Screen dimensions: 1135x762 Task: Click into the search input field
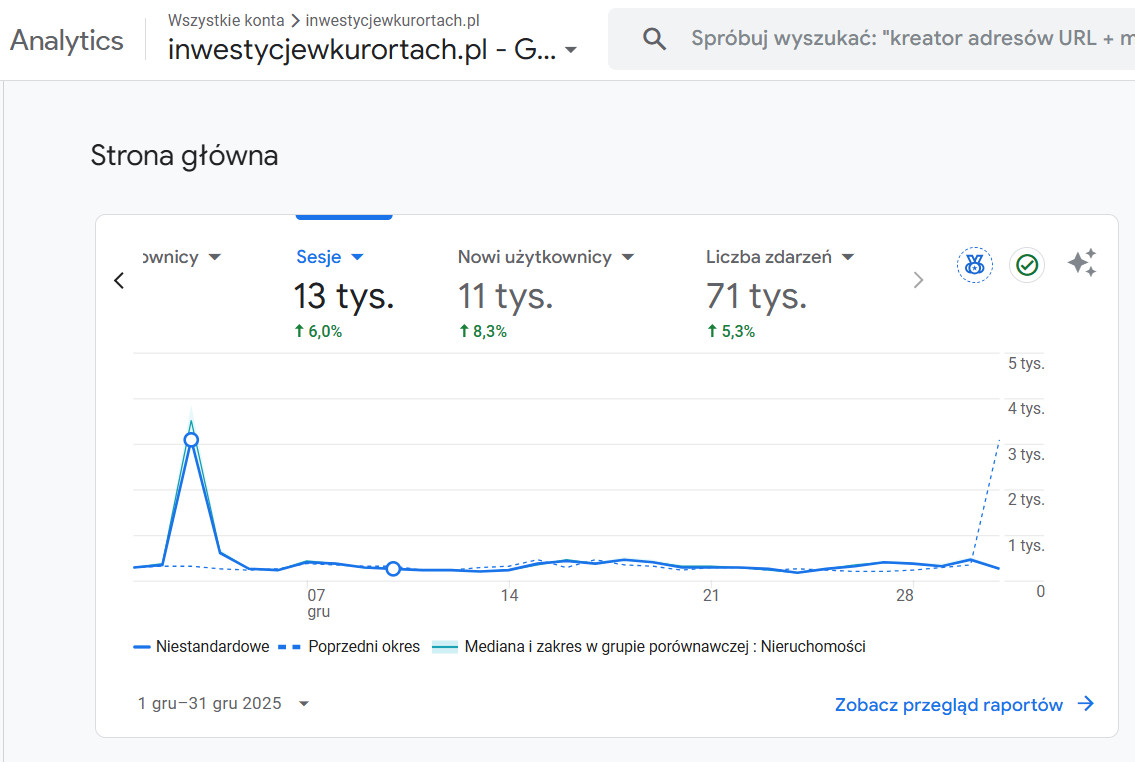900,39
